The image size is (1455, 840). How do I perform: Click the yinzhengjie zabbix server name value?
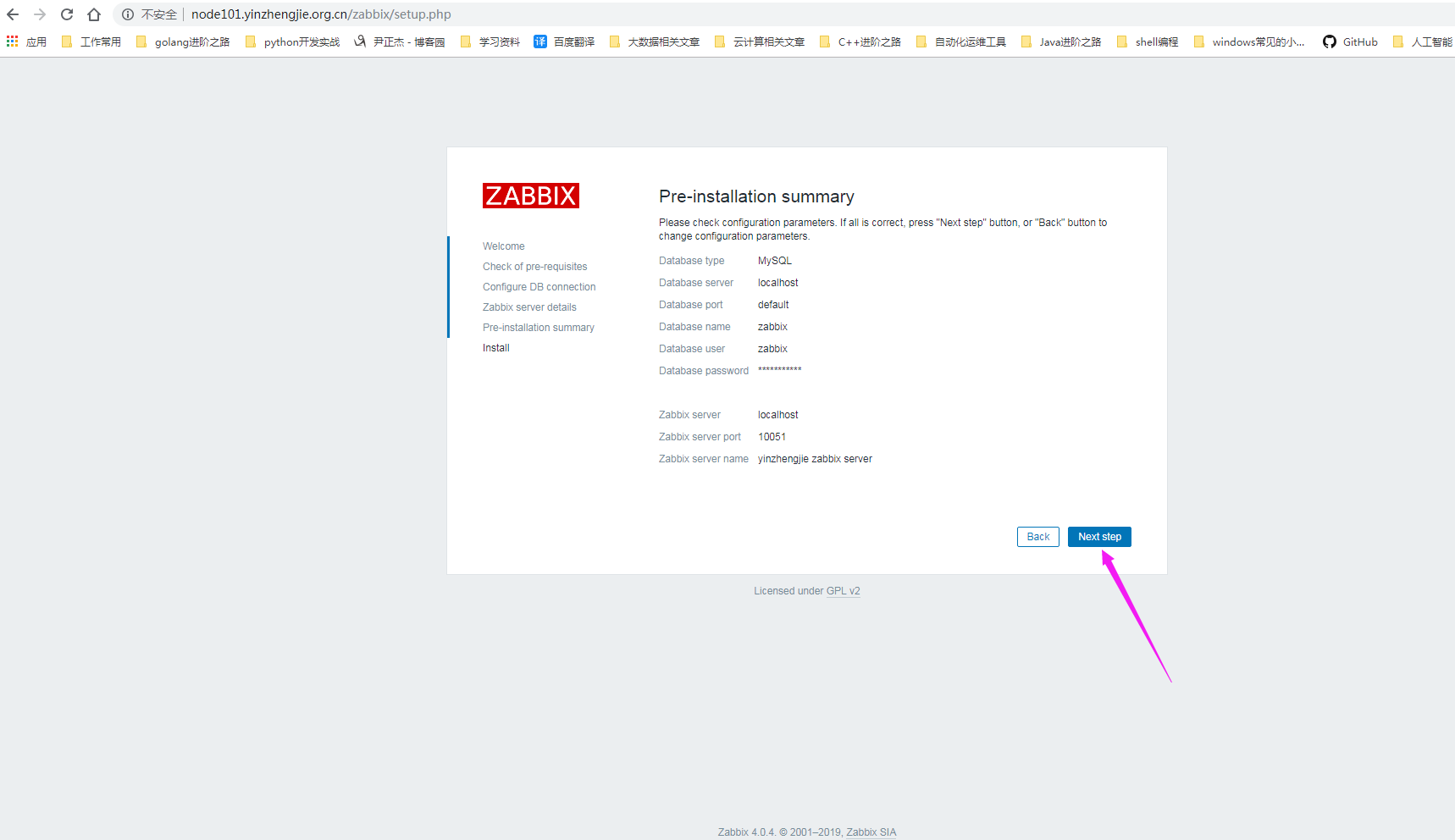click(x=815, y=459)
